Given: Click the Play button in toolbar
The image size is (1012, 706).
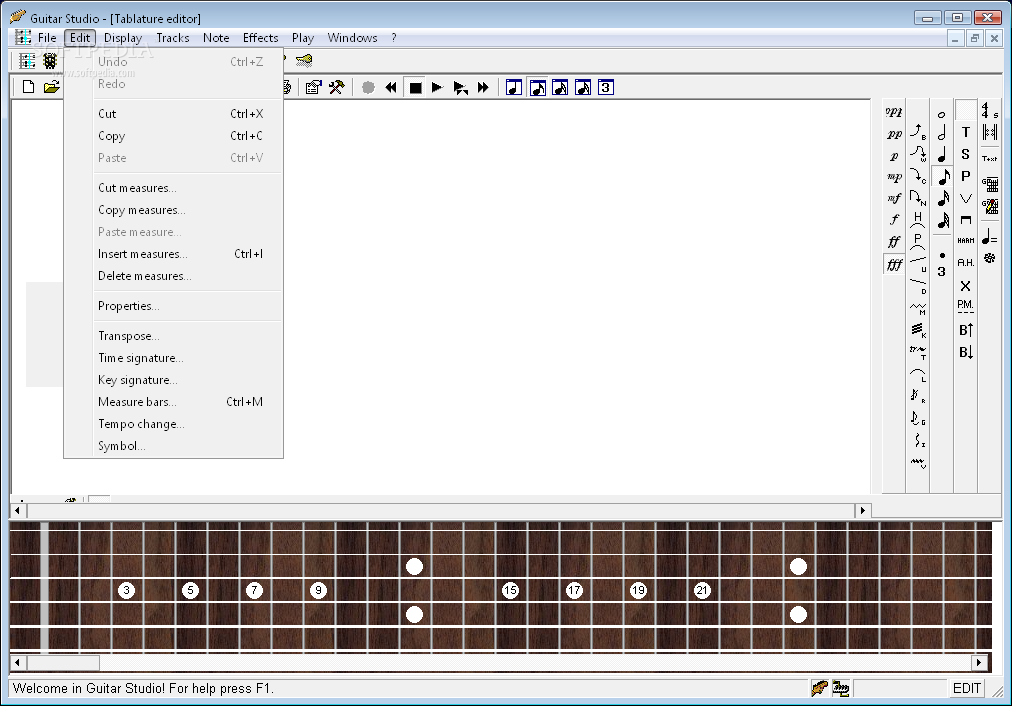Looking at the screenshot, I should 437,88.
